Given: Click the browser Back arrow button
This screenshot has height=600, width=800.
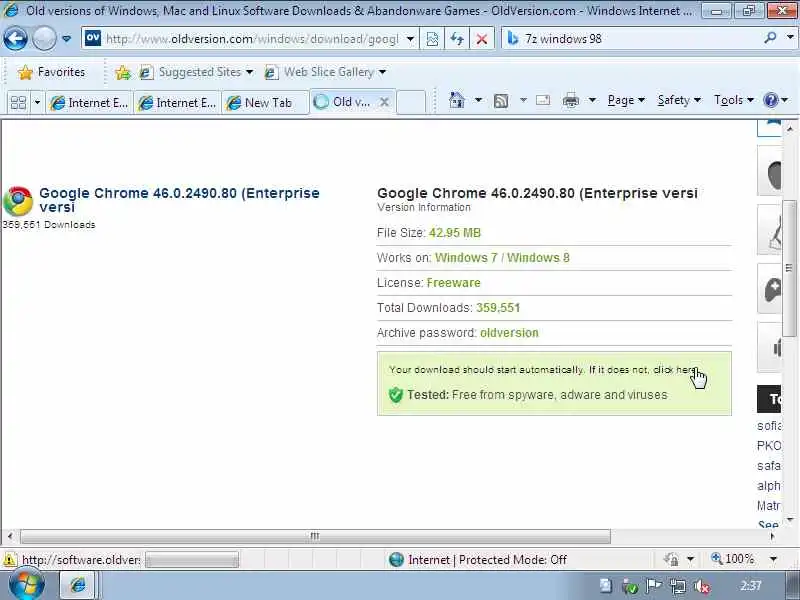Looking at the screenshot, I should tap(15, 38).
